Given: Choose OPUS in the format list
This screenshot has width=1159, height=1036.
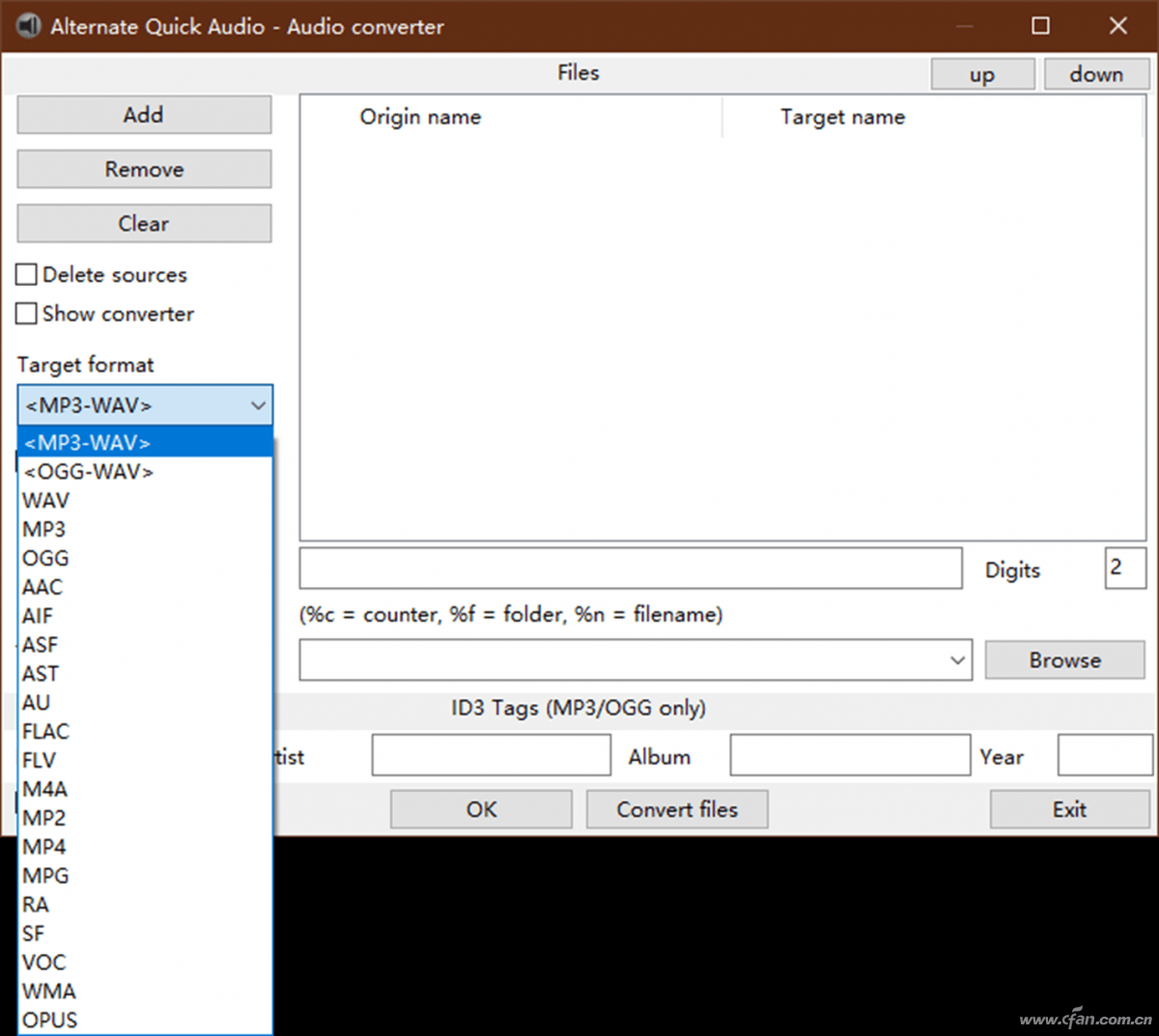Looking at the screenshot, I should [x=50, y=1020].
